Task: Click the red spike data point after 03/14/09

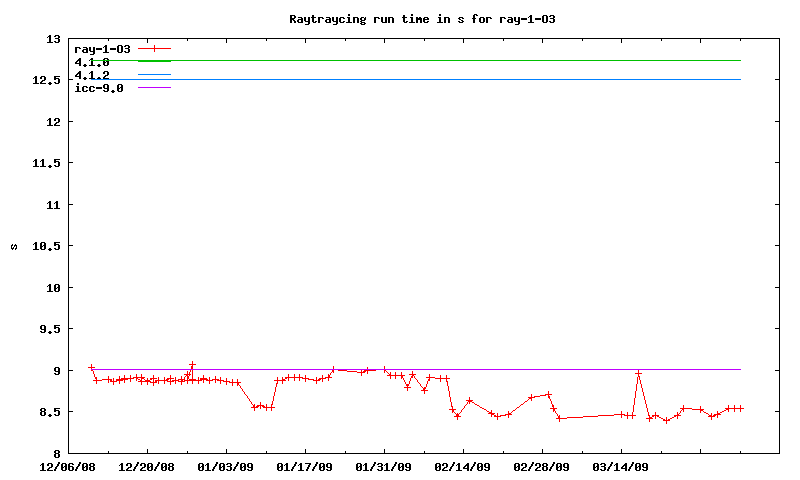Action: [x=638, y=373]
